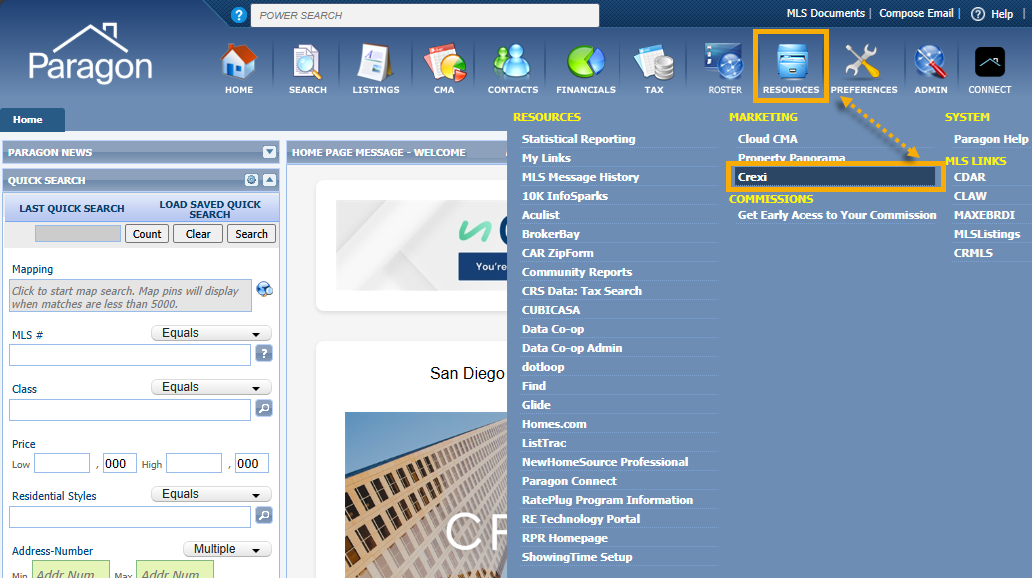Click the blue Power Search help icon
The width and height of the screenshot is (1032, 578).
239,15
